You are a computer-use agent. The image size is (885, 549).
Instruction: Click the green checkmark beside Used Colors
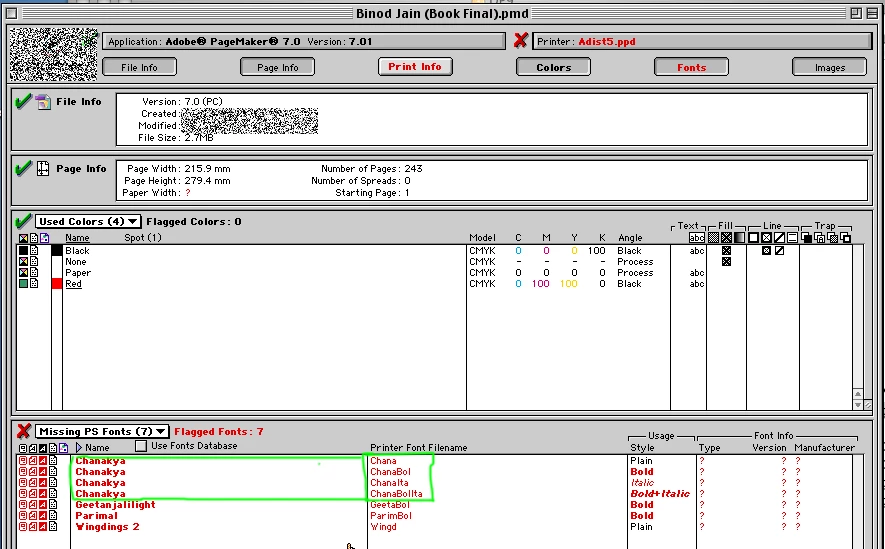pyautogui.click(x=23, y=221)
